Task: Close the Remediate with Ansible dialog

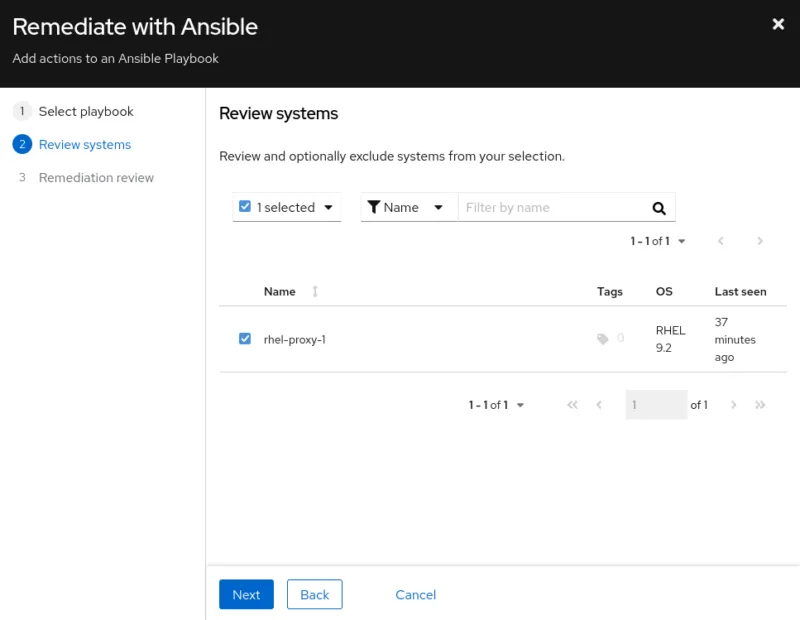Action: pyautogui.click(x=778, y=25)
